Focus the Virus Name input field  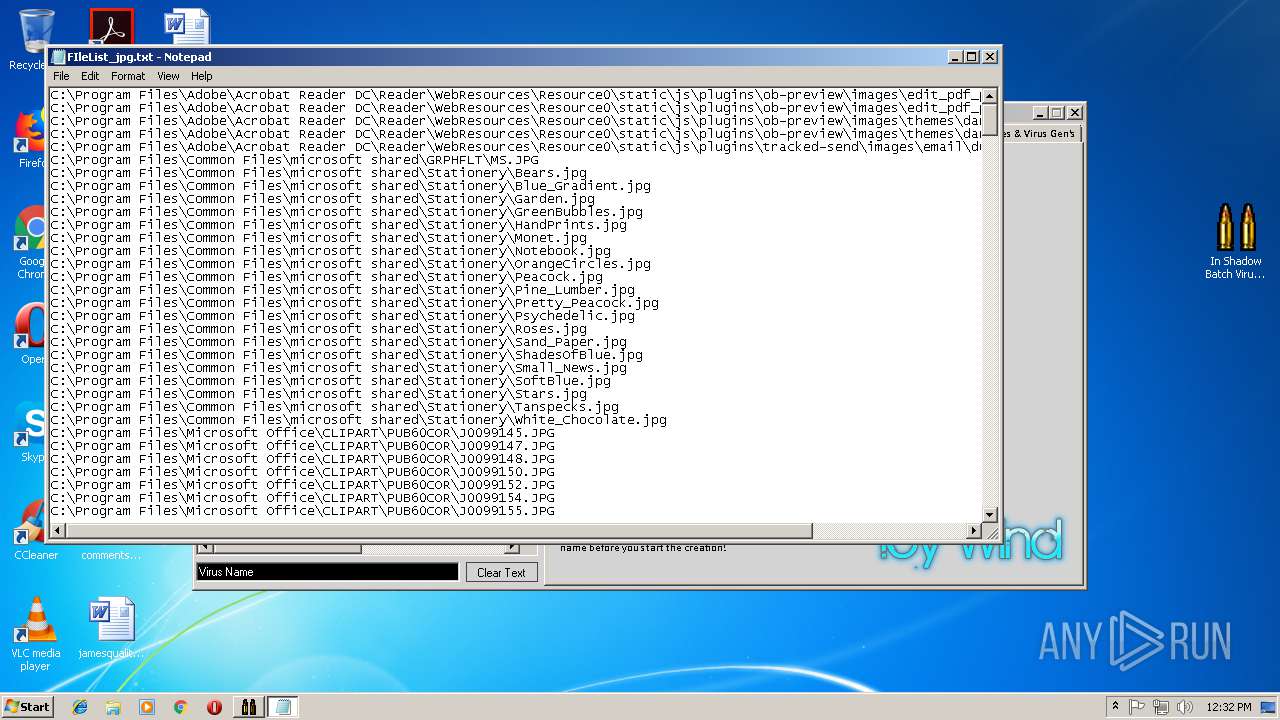[327, 572]
